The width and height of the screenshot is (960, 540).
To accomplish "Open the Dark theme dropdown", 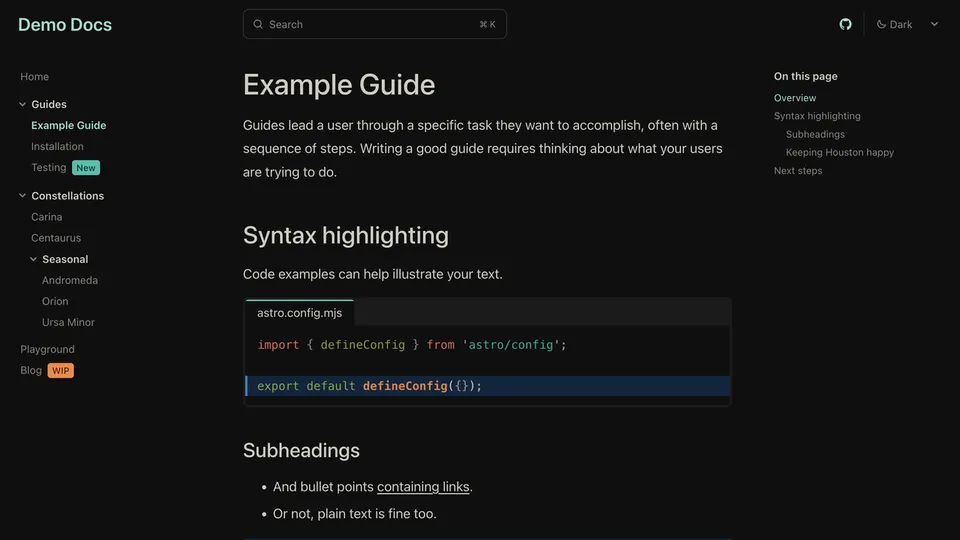I will coord(908,24).
